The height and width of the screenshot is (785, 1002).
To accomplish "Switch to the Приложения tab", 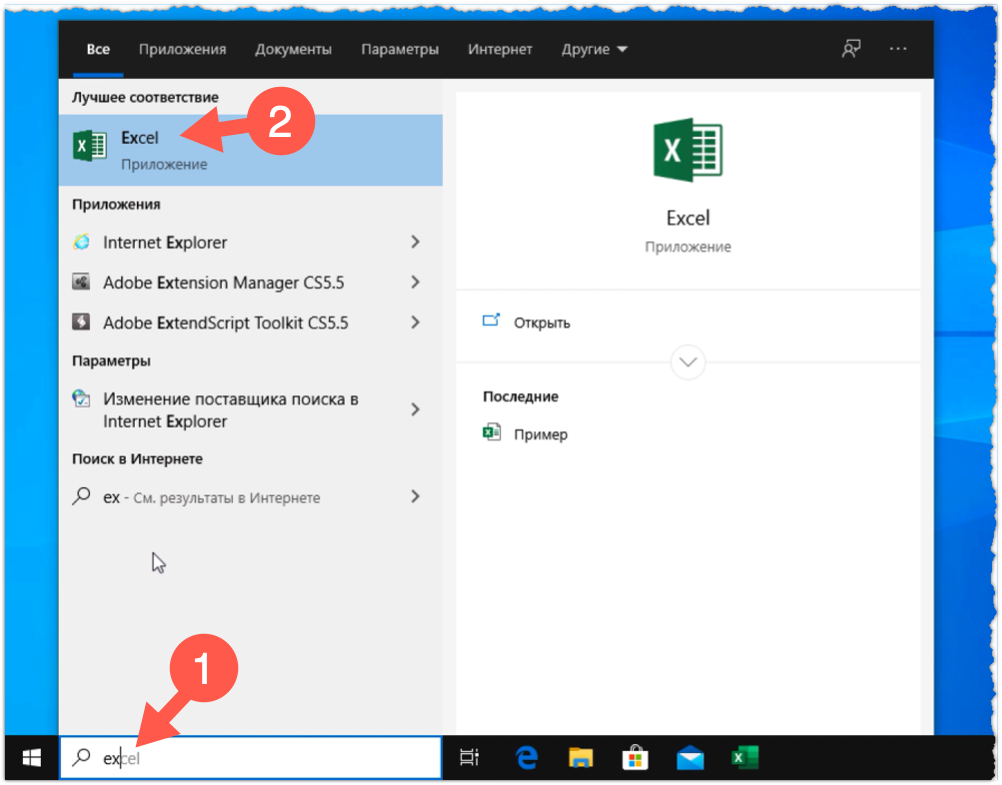I will 182,49.
